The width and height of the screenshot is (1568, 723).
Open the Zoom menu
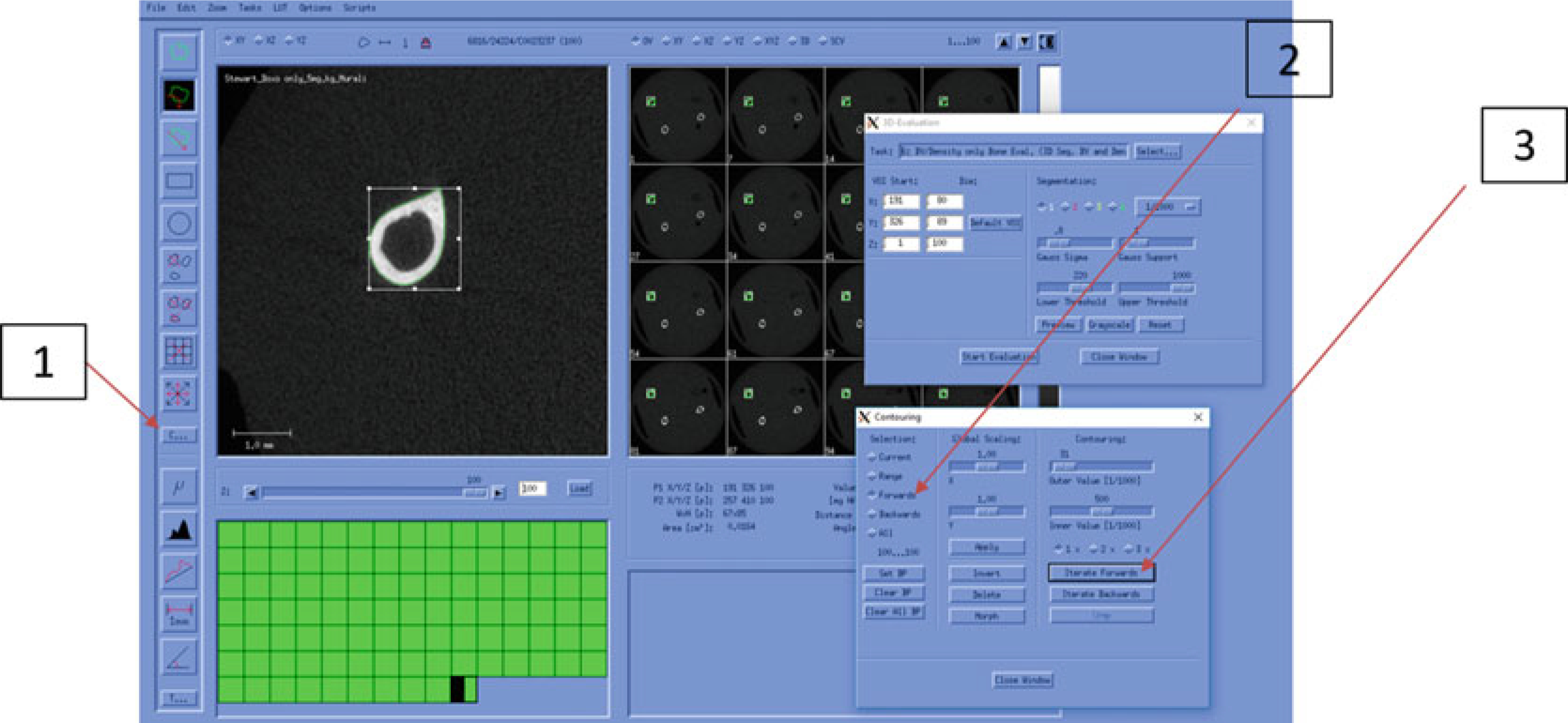pyautogui.click(x=217, y=8)
